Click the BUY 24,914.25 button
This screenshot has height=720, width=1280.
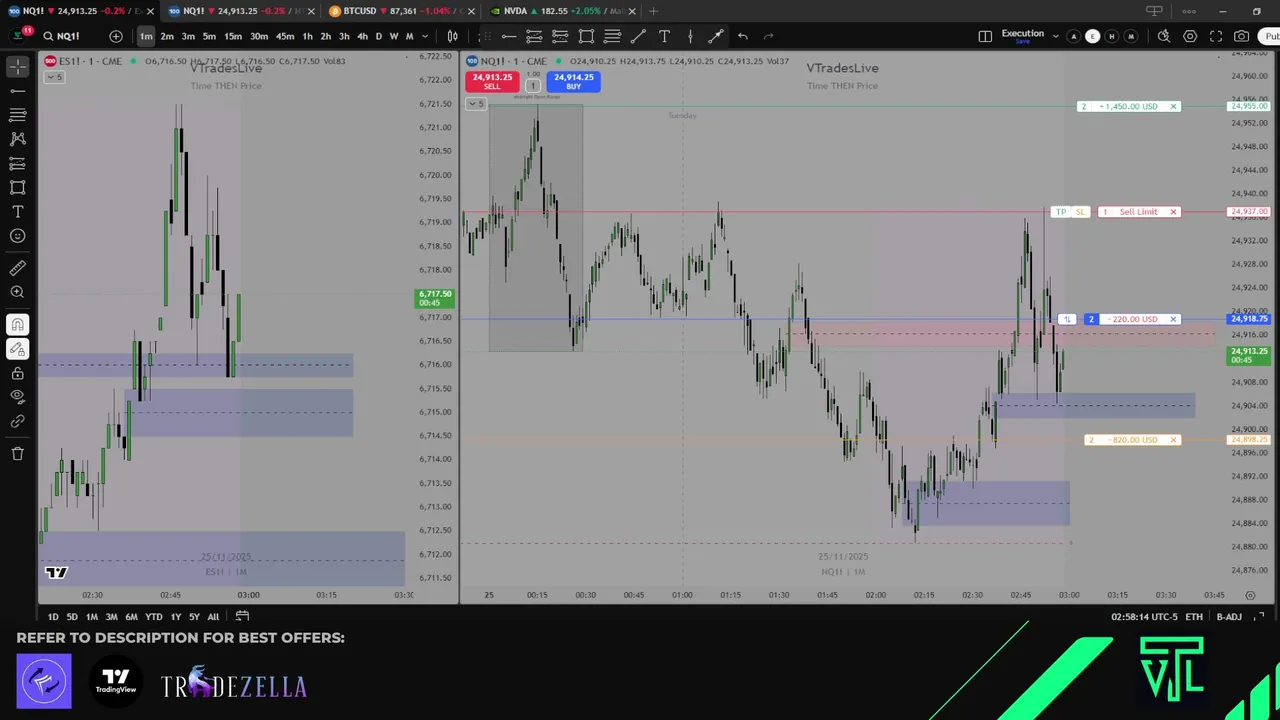[x=573, y=81]
